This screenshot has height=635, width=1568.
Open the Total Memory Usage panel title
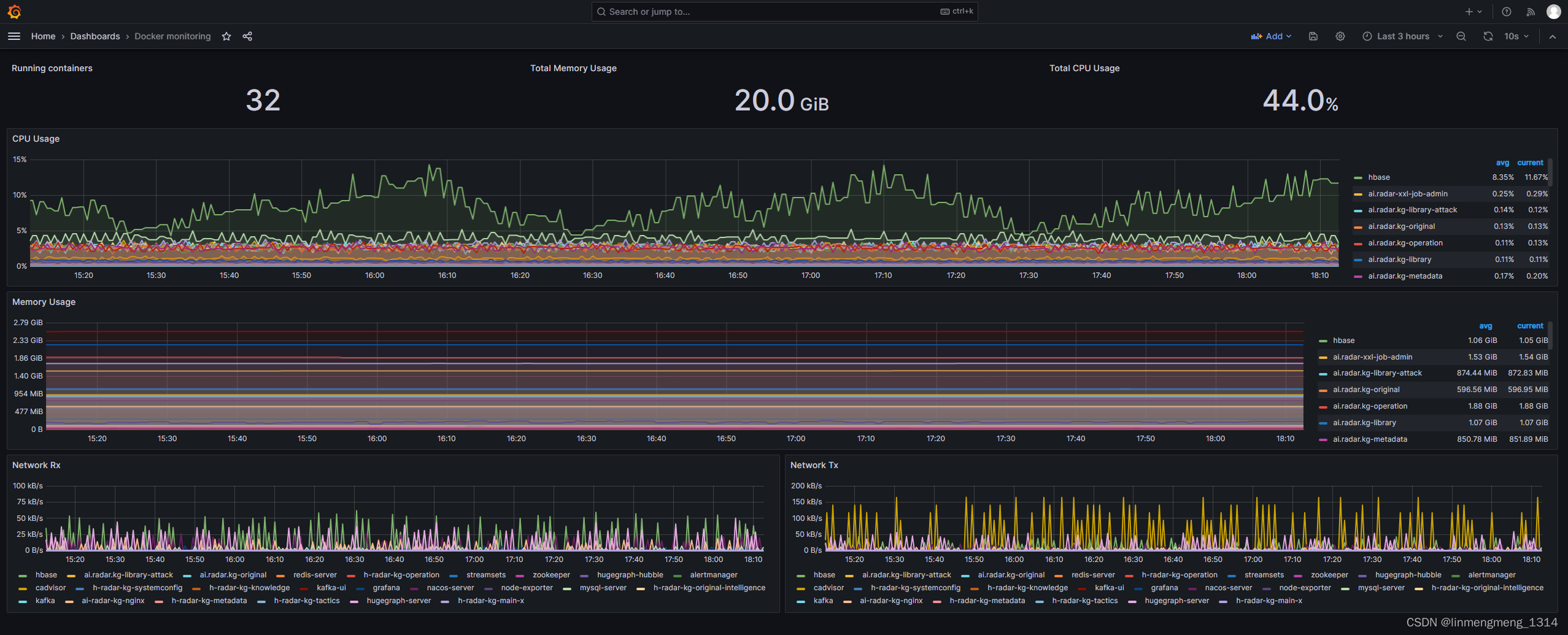pos(573,68)
